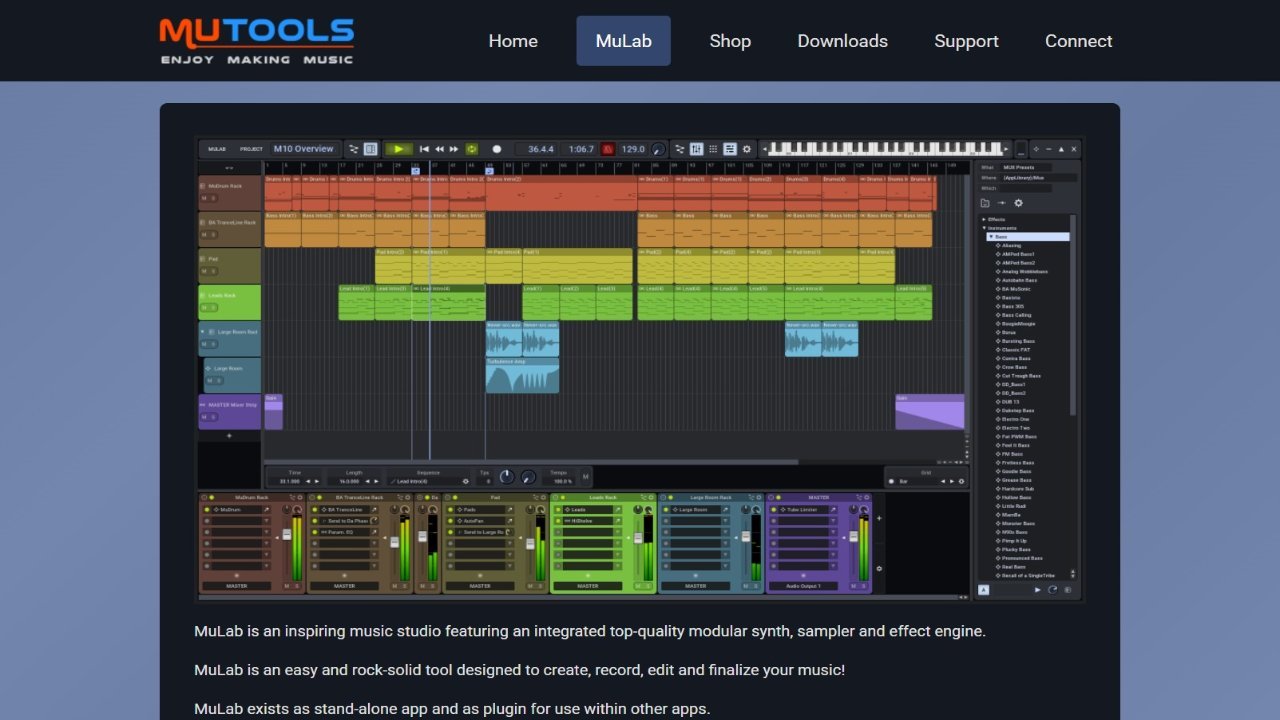
Task: Open the Grid dropdown showing Bar
Action: [922, 481]
